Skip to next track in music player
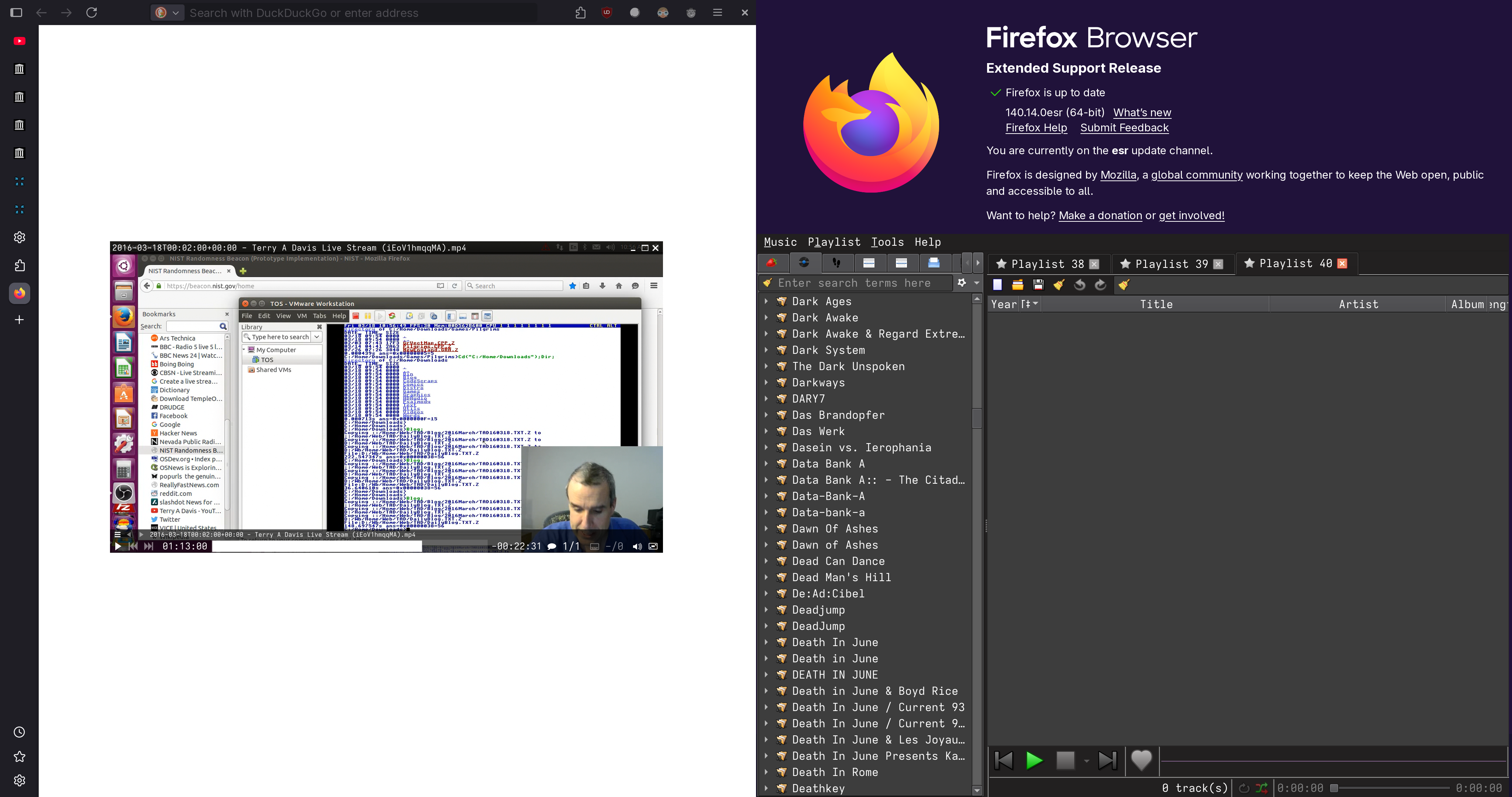 [1107, 760]
